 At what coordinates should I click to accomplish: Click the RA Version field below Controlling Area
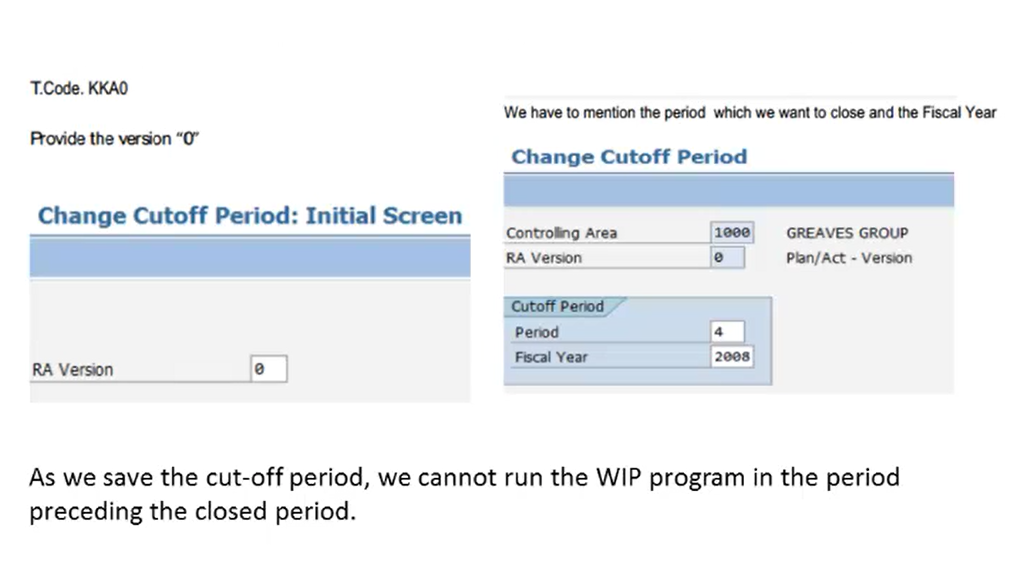click(727, 258)
